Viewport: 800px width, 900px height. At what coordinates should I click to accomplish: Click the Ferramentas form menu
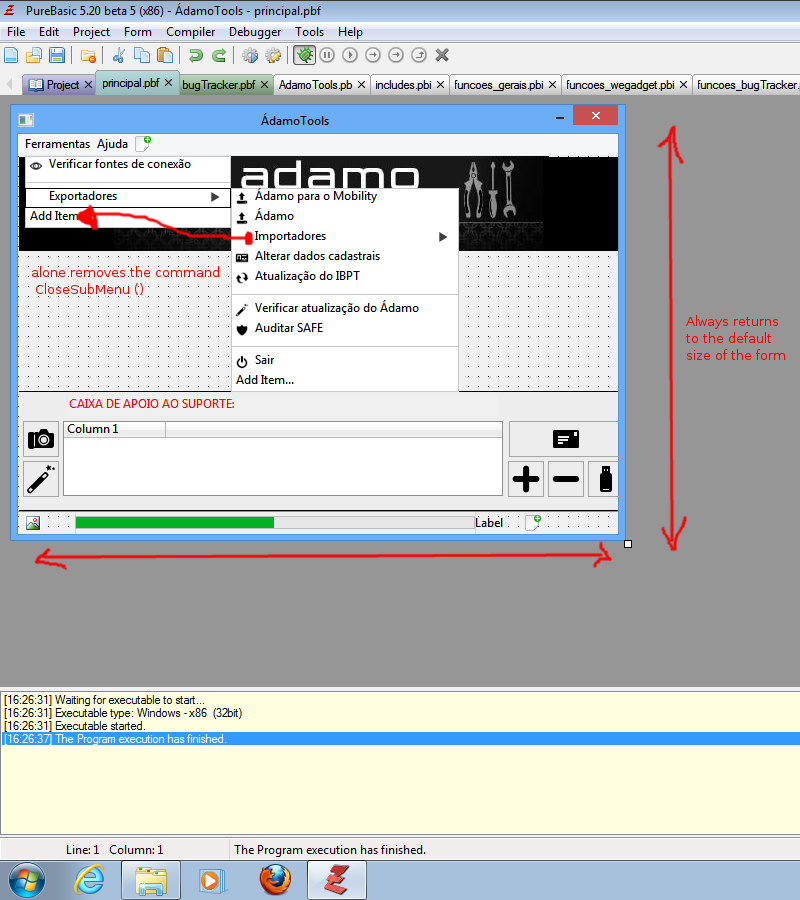pos(57,143)
